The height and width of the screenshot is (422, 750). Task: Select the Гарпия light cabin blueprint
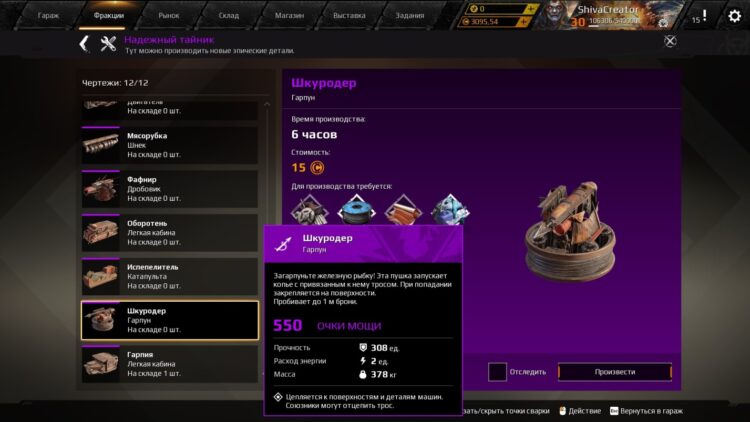(x=170, y=364)
